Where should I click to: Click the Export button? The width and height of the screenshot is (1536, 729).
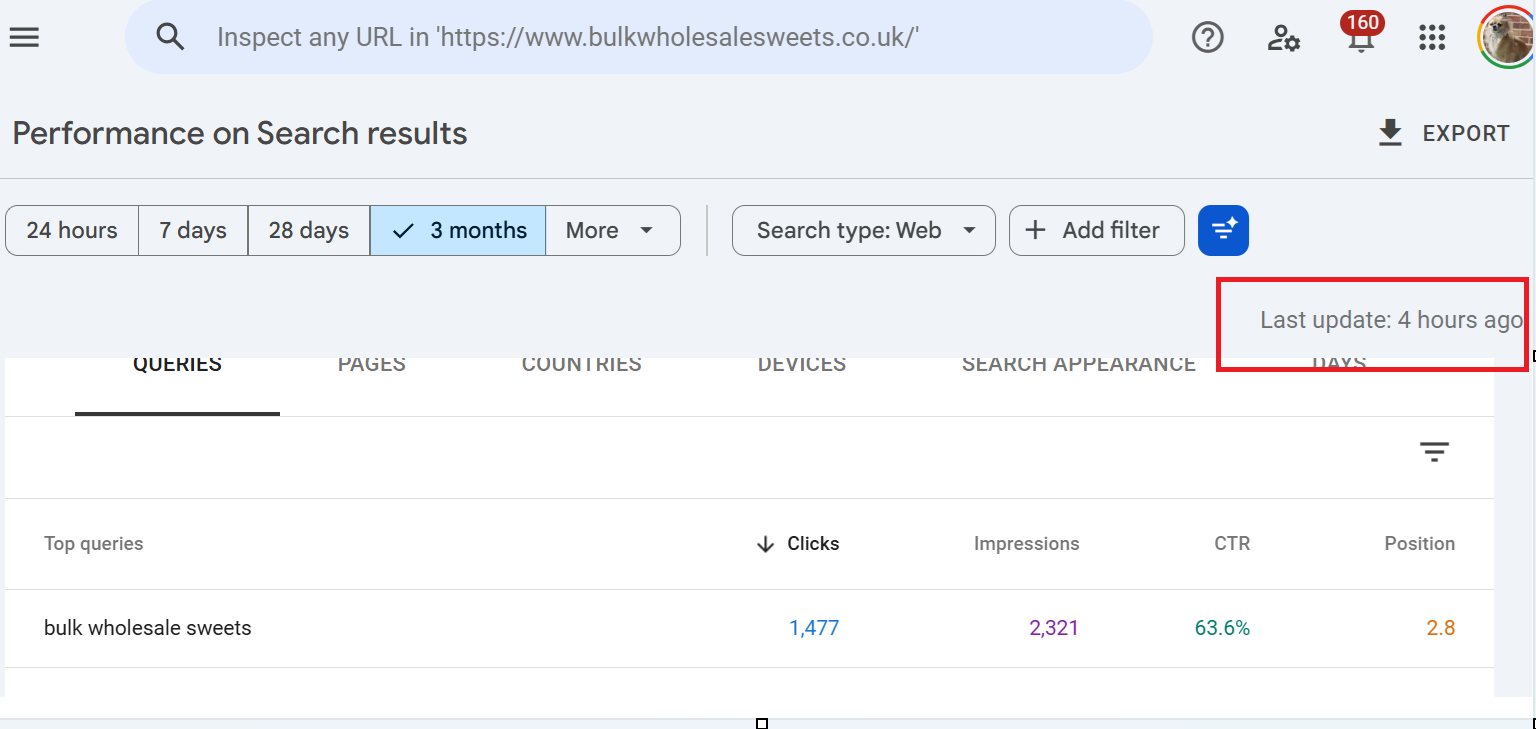tap(1443, 134)
